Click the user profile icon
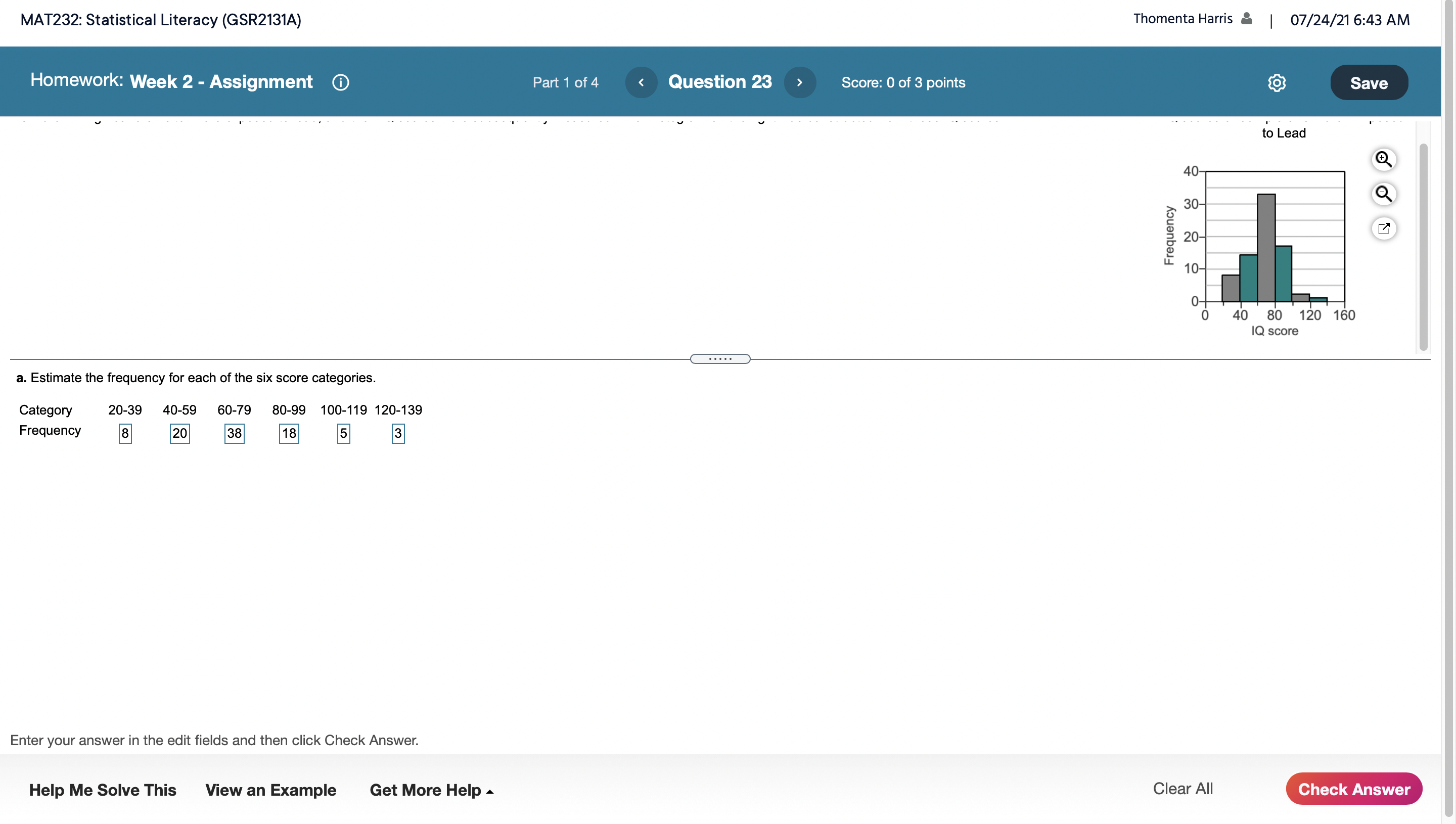 [x=1247, y=19]
